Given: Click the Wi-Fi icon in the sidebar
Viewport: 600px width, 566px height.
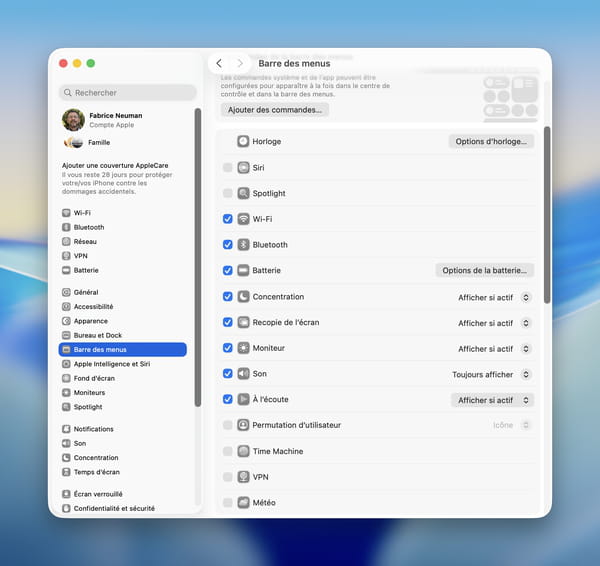Looking at the screenshot, I should pyautogui.click(x=66, y=213).
